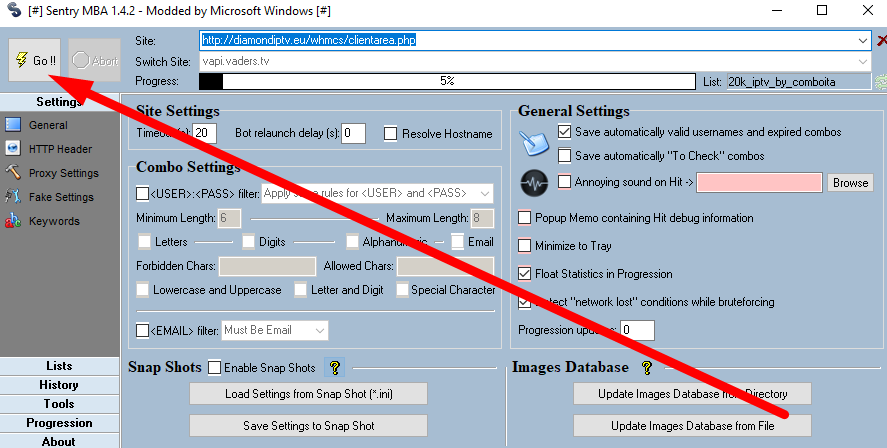The height and width of the screenshot is (448, 887).
Task: Click the Progress bar showing 5%
Action: pos(447,81)
